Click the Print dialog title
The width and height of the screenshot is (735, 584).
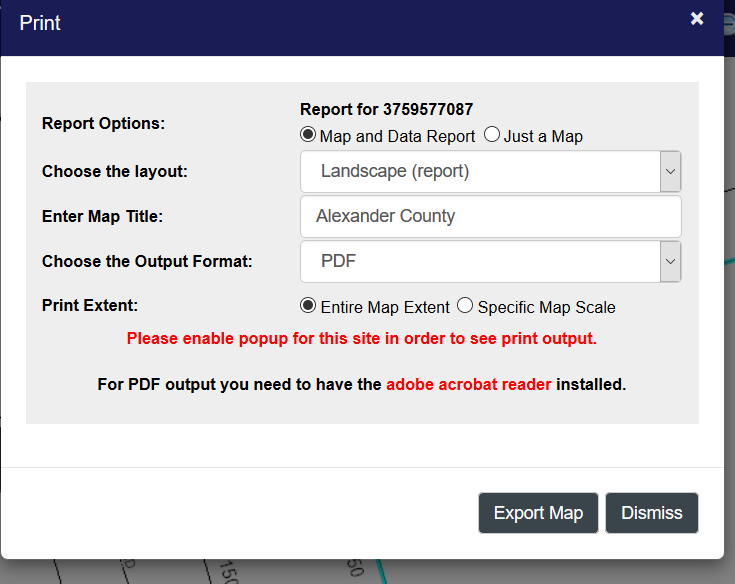point(40,22)
